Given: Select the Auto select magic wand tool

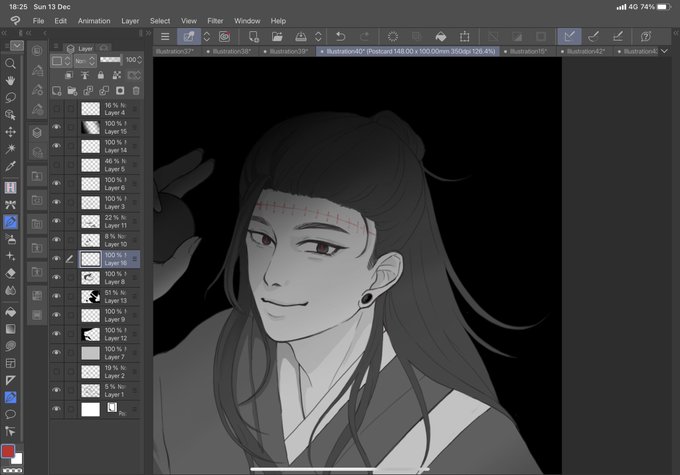Looking at the screenshot, I should click(10, 149).
